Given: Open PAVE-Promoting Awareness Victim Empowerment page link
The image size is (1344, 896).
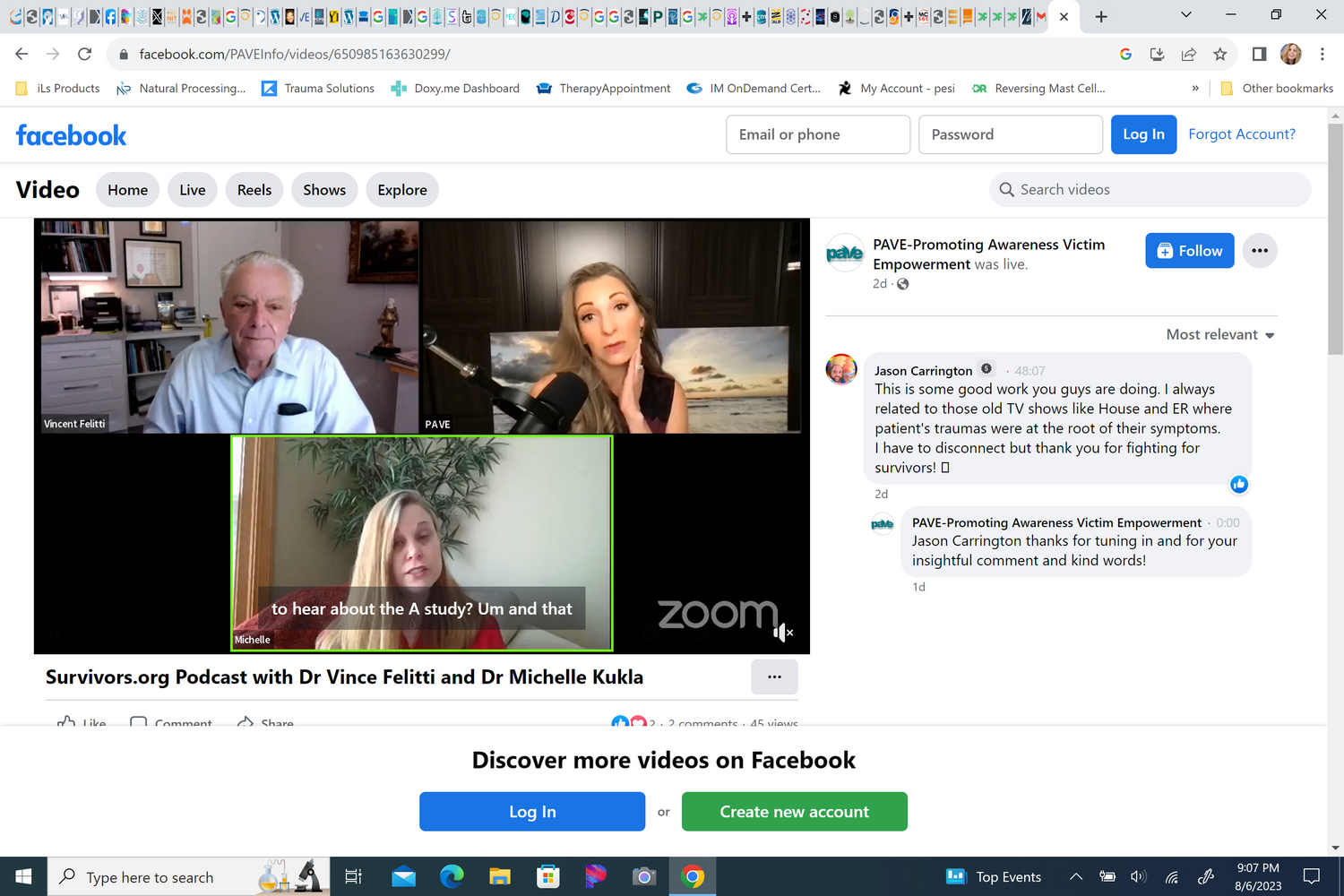Looking at the screenshot, I should click(989, 254).
